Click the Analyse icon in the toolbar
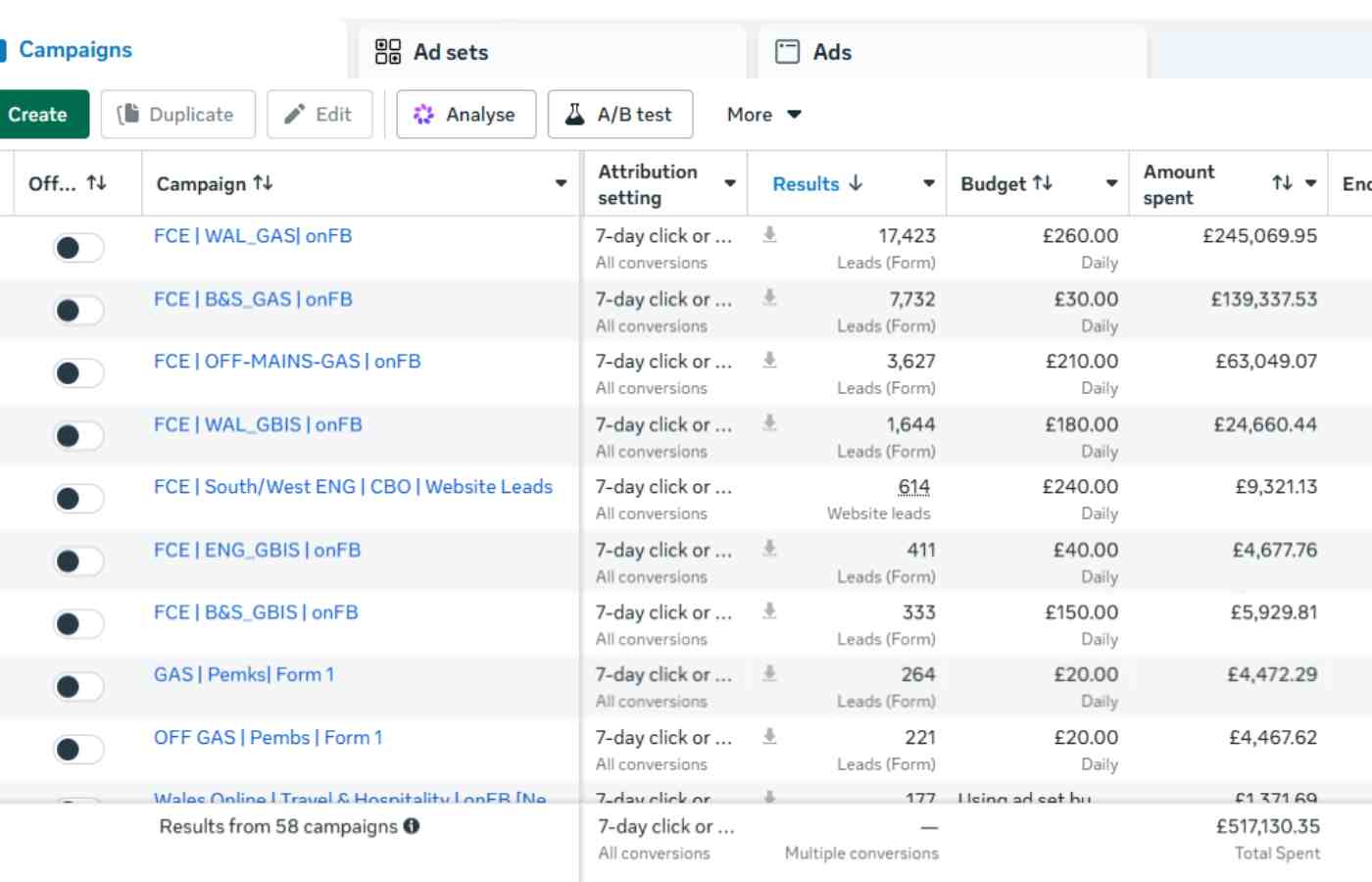1372x882 pixels. pos(425,115)
